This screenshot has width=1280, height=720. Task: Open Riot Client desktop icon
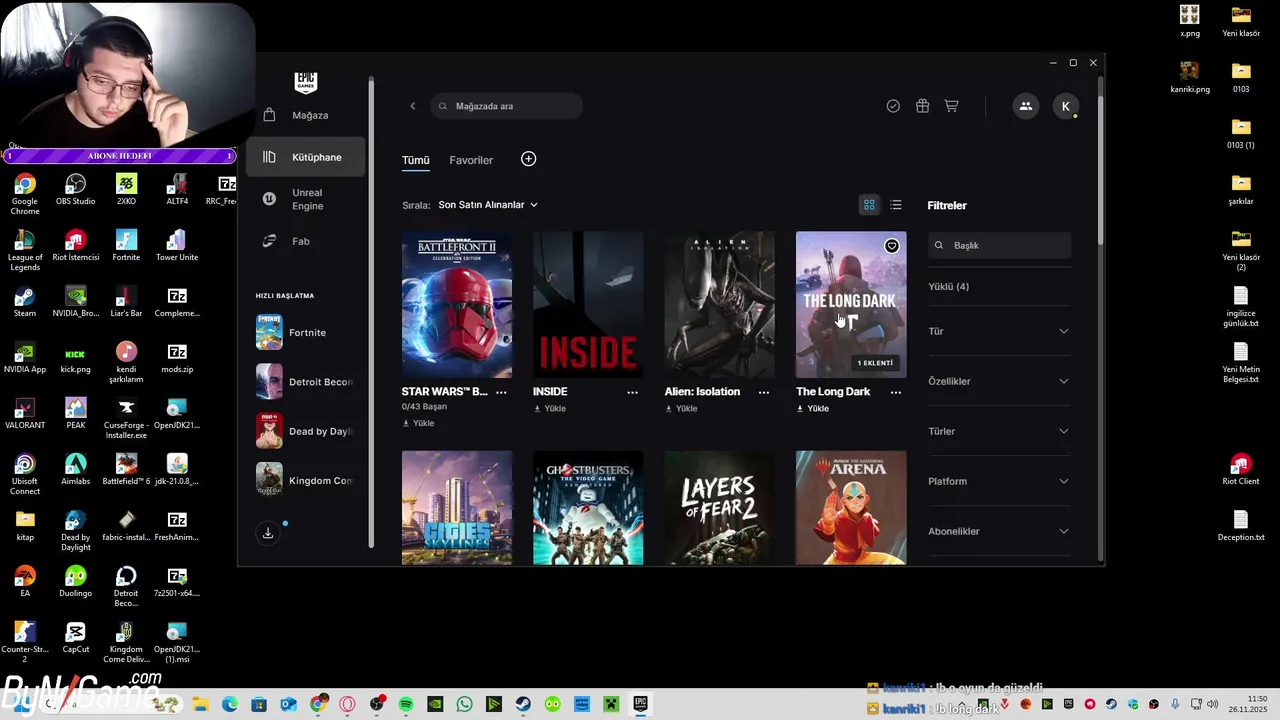point(1241,470)
